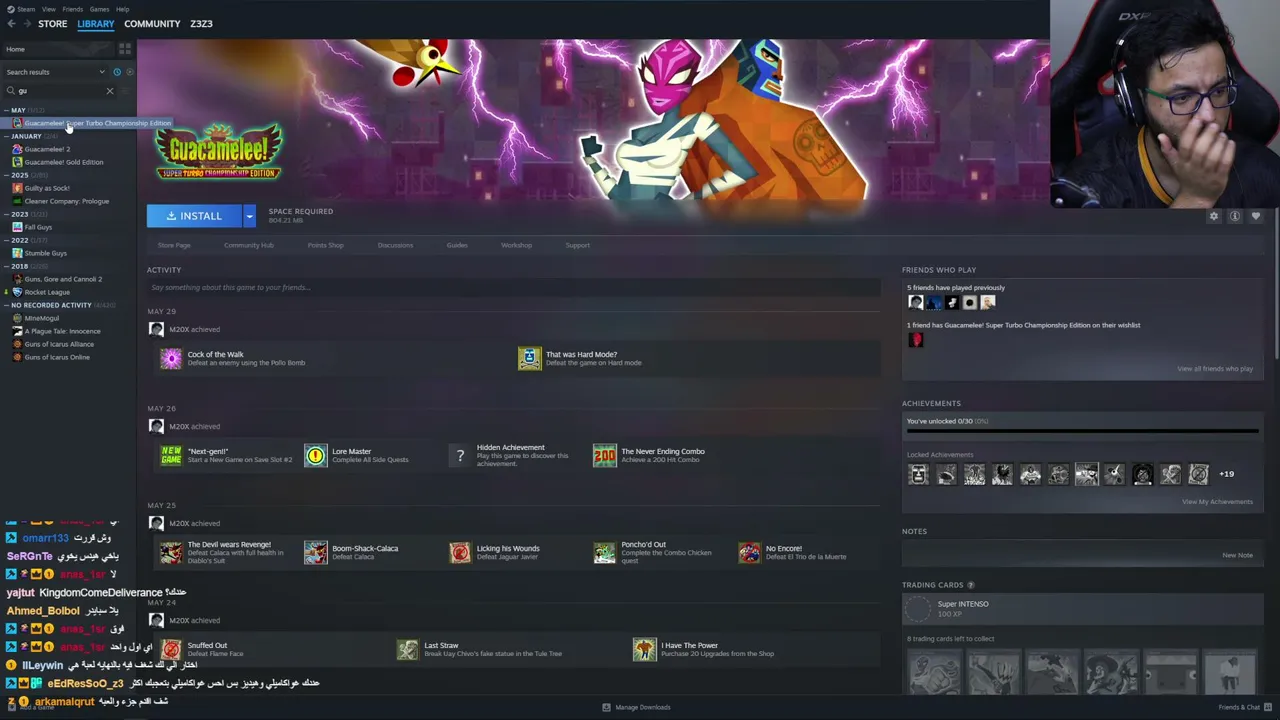Open the game's Store Page link
Image resolution: width=1280 pixels, height=720 pixels.
[x=174, y=245]
